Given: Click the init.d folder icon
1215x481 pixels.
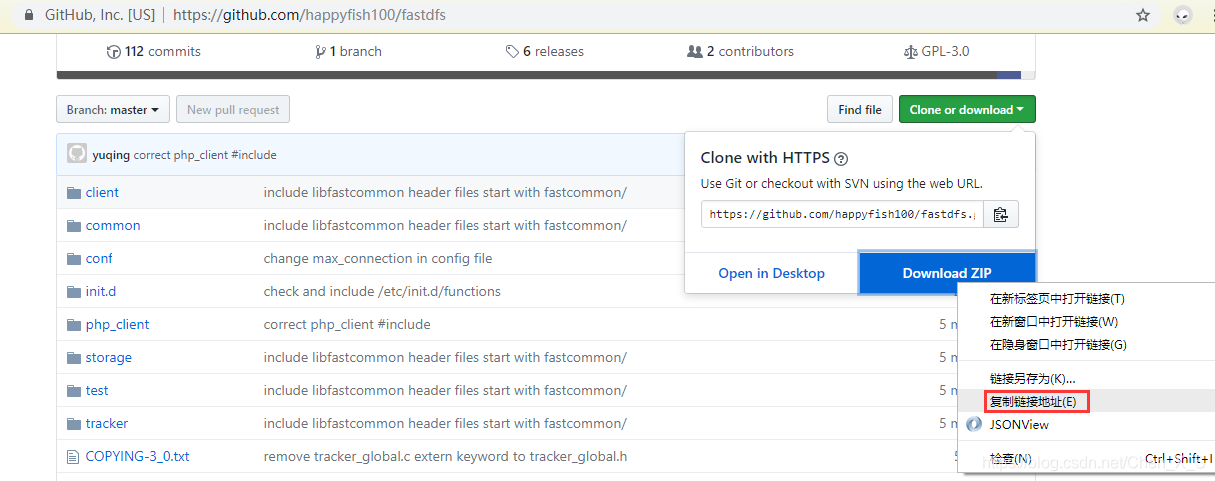Looking at the screenshot, I should coord(73,292).
